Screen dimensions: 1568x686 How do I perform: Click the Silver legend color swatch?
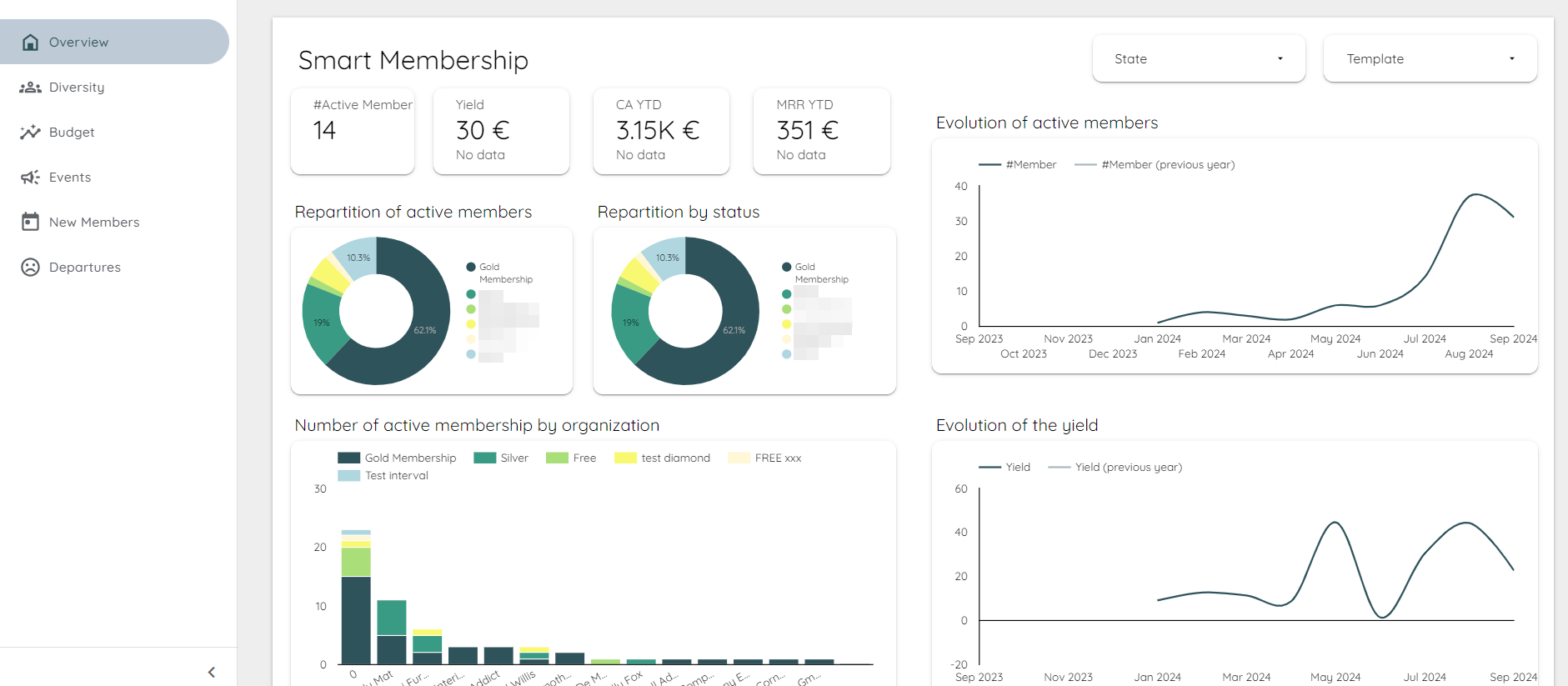click(484, 458)
